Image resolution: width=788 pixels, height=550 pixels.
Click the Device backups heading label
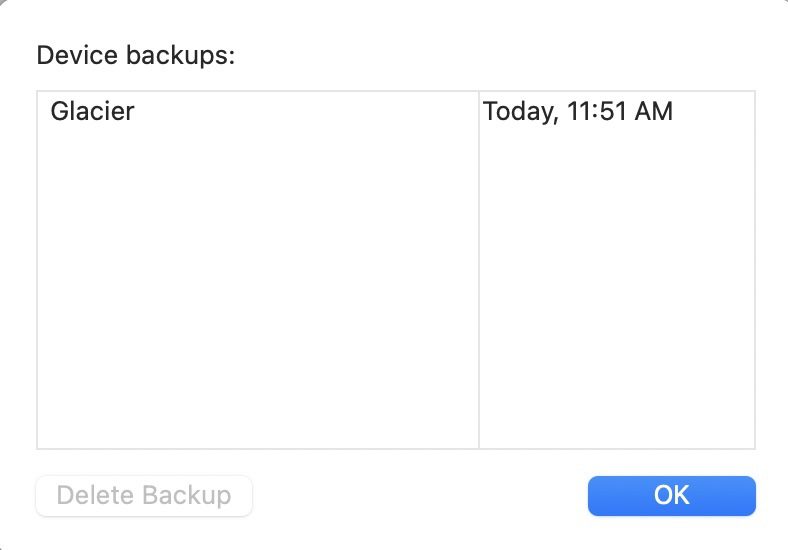click(x=135, y=55)
